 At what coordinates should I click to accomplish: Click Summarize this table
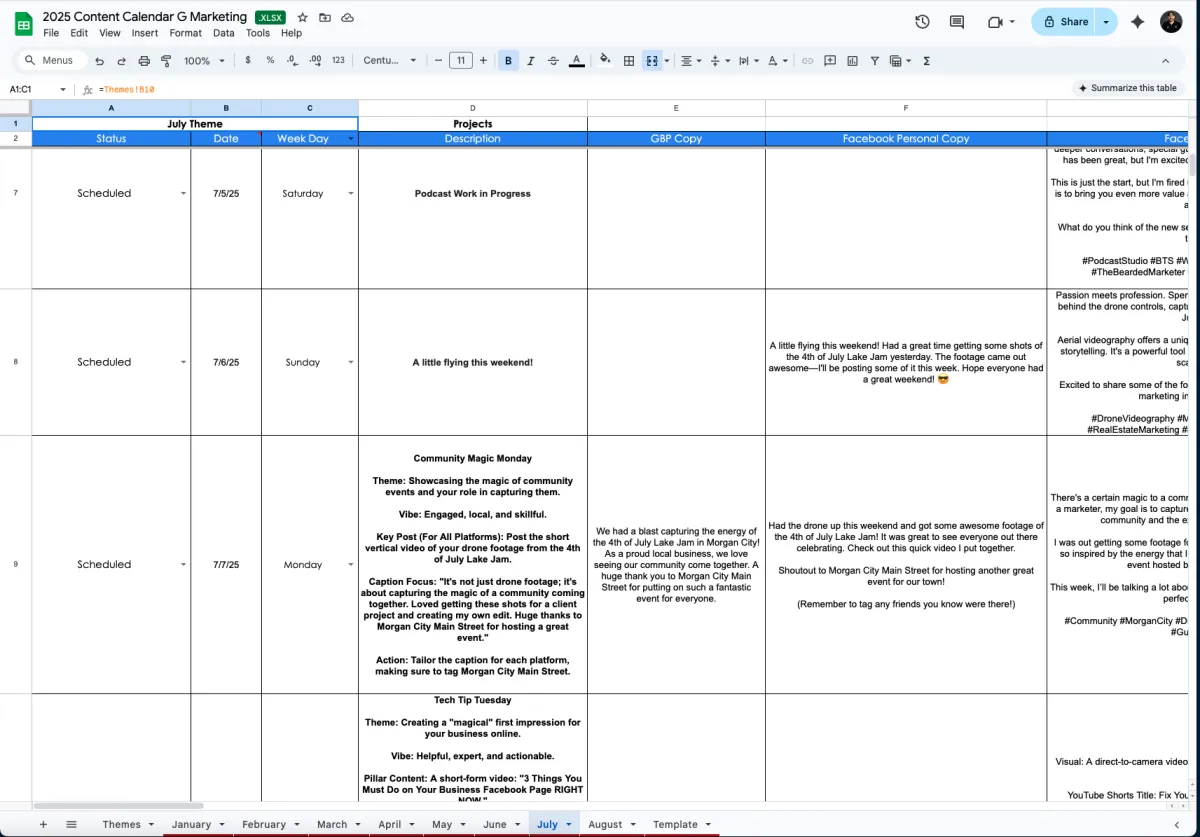pyautogui.click(x=1127, y=88)
